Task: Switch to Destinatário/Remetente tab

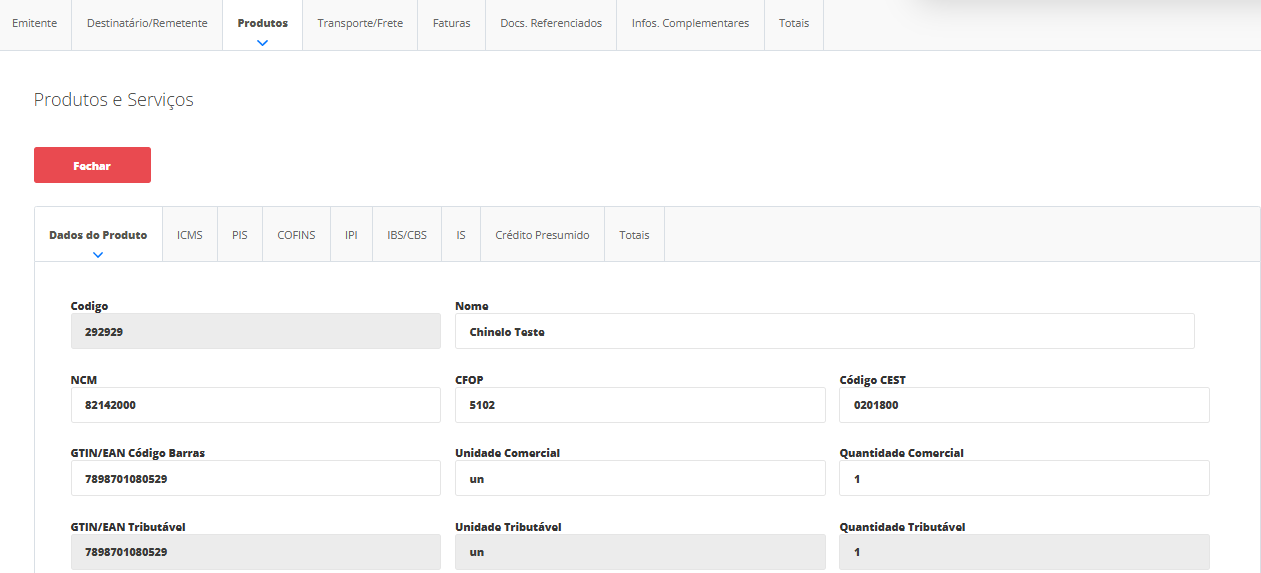Action: [147, 23]
